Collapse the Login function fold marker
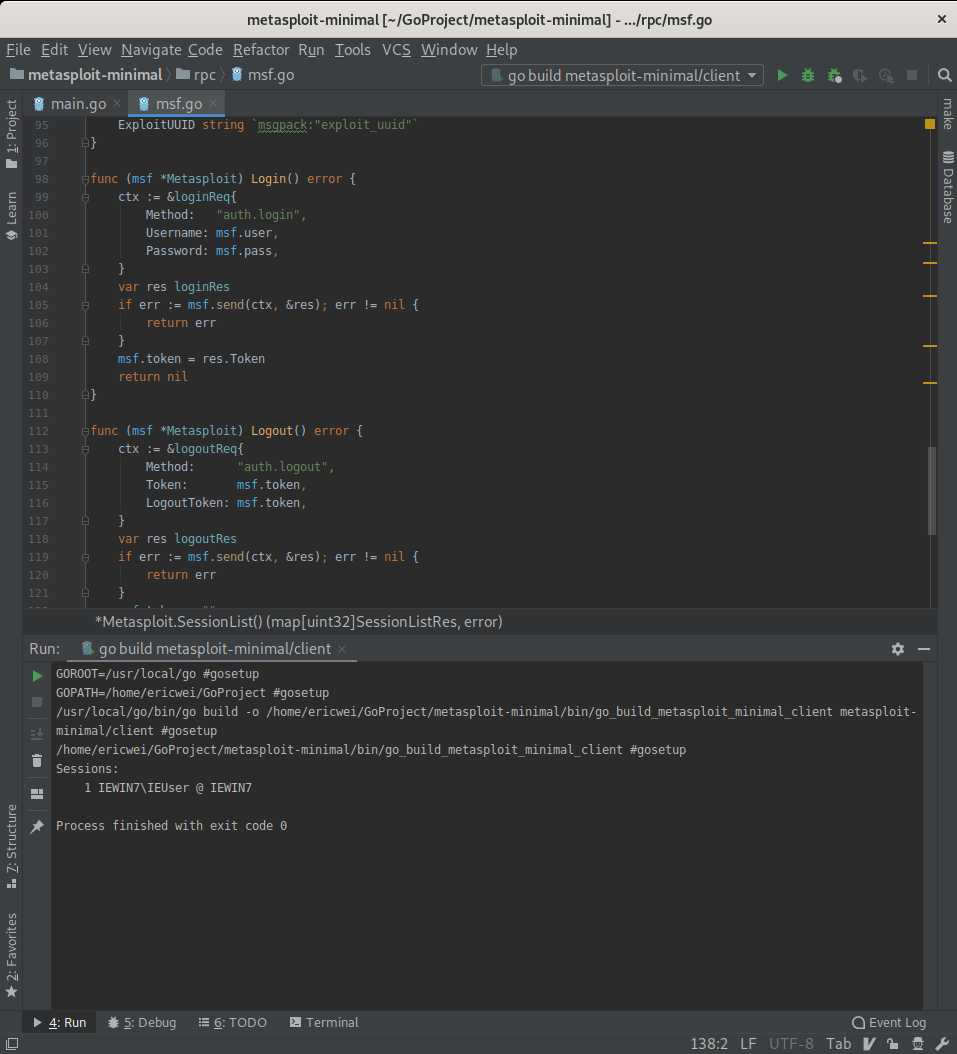The width and height of the screenshot is (957, 1054). point(85,179)
